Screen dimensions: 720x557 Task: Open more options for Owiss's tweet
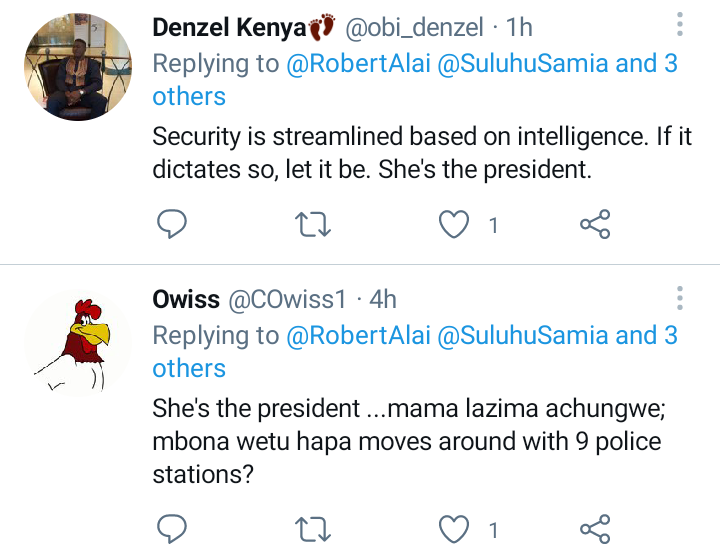680,298
